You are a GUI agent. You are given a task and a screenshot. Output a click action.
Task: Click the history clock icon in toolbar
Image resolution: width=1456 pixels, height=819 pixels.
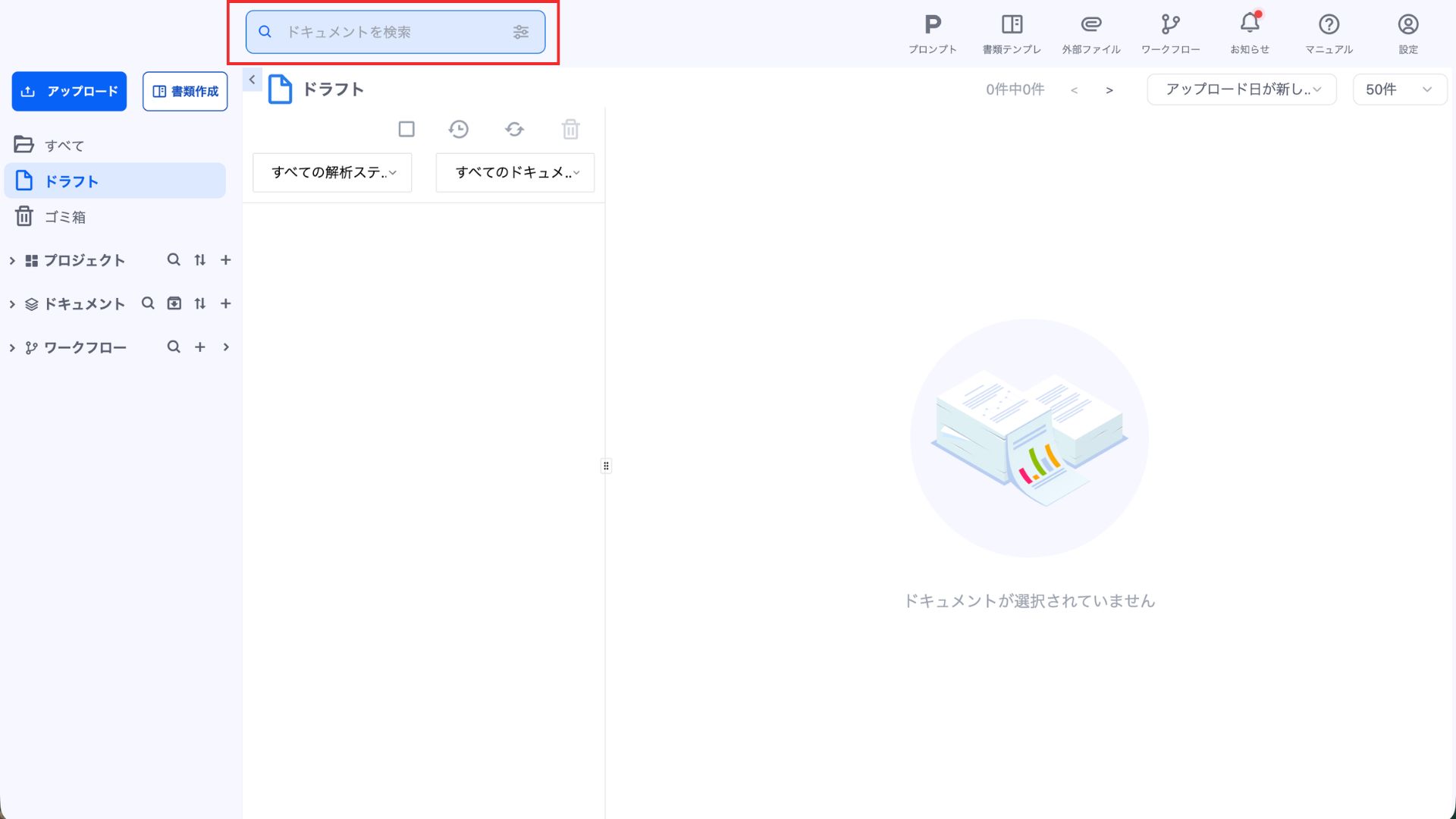pyautogui.click(x=458, y=130)
